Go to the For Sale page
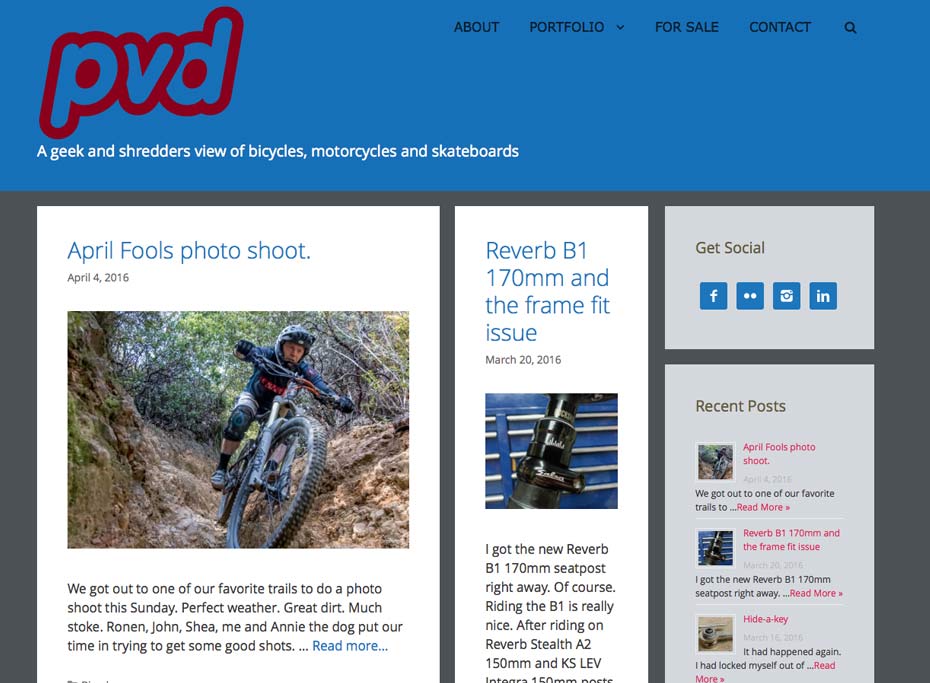The width and height of the screenshot is (930, 683). tap(687, 27)
